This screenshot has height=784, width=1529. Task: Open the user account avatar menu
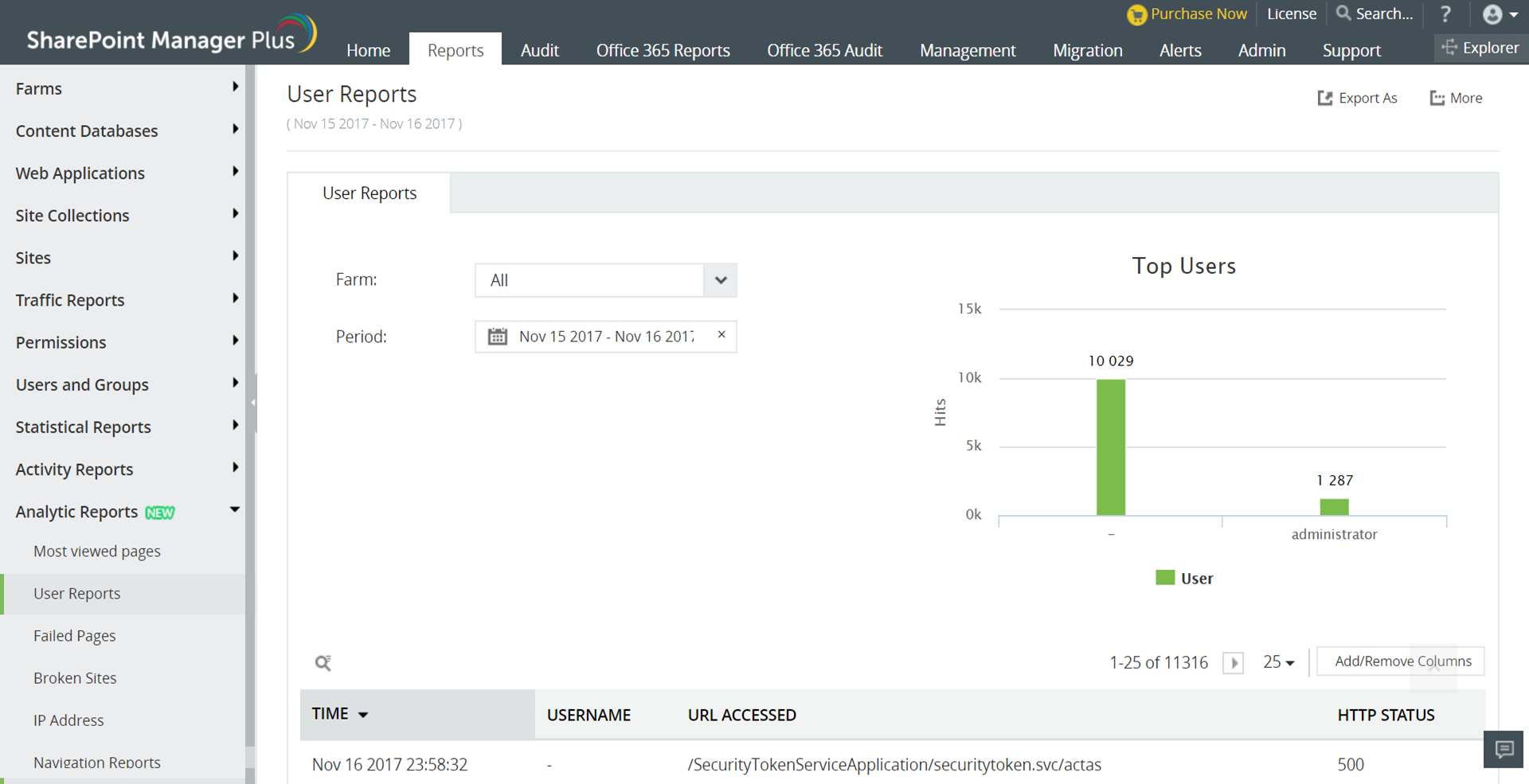[1500, 14]
